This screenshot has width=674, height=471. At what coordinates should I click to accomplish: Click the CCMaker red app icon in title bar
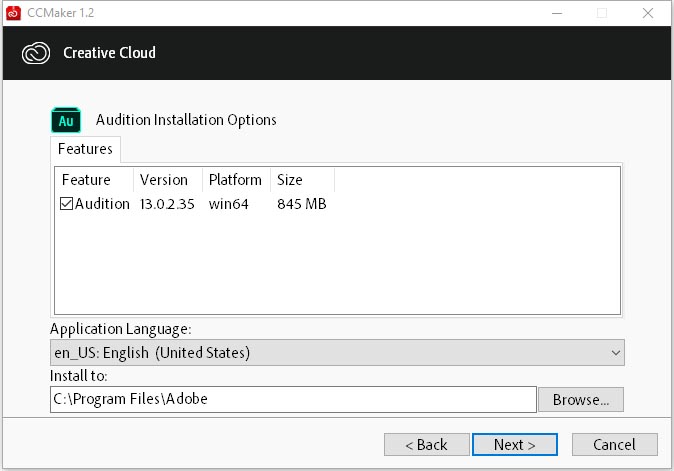click(13, 13)
